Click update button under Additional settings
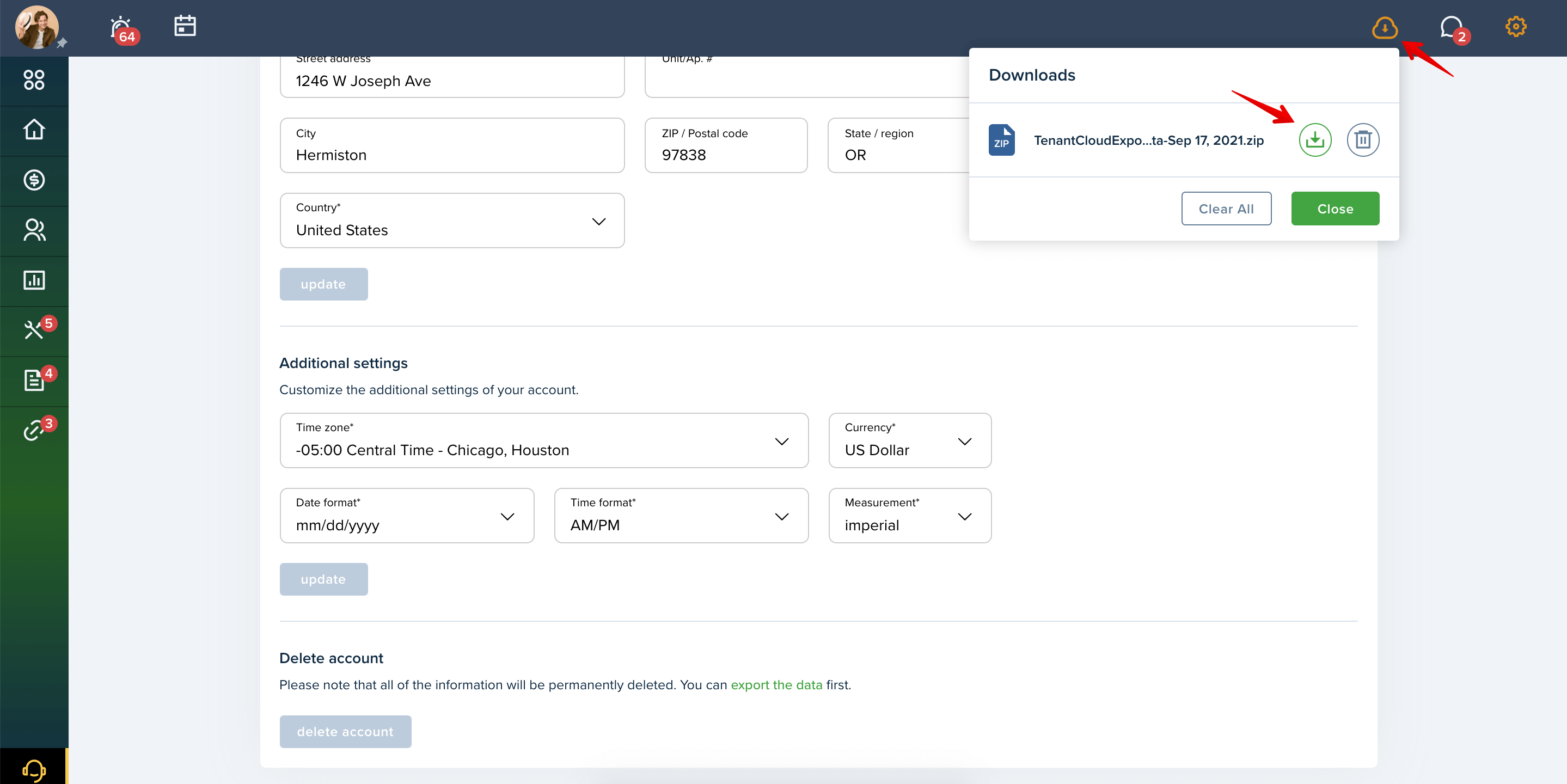Viewport: 1567px width, 784px height. tap(323, 579)
